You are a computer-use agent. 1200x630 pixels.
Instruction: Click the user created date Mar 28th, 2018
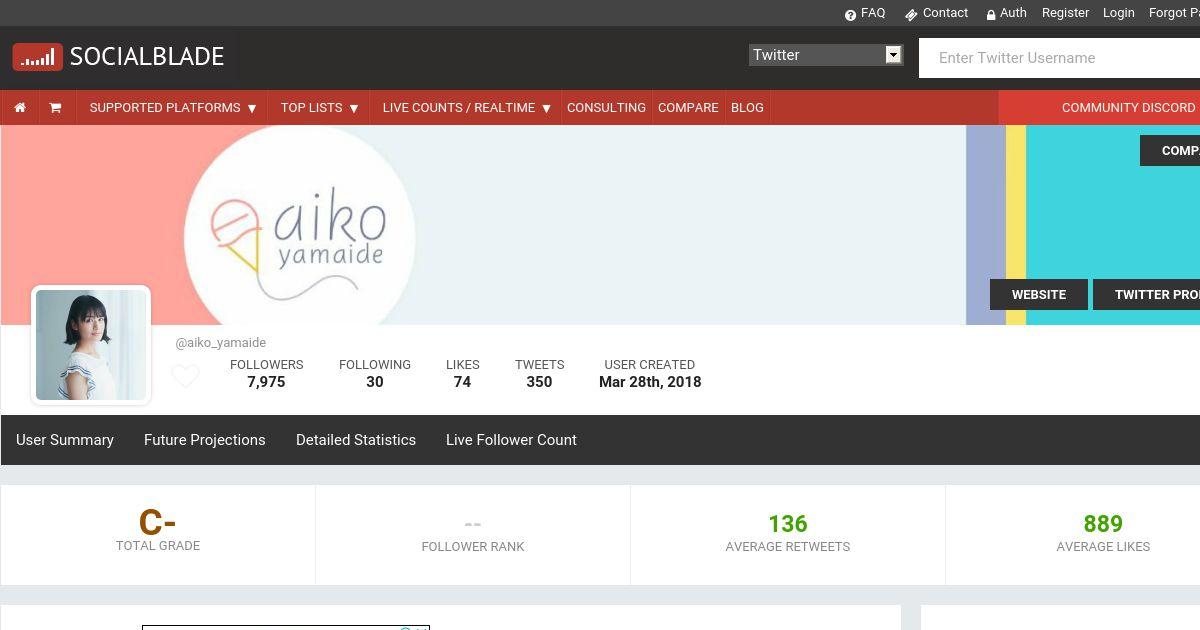pos(650,382)
